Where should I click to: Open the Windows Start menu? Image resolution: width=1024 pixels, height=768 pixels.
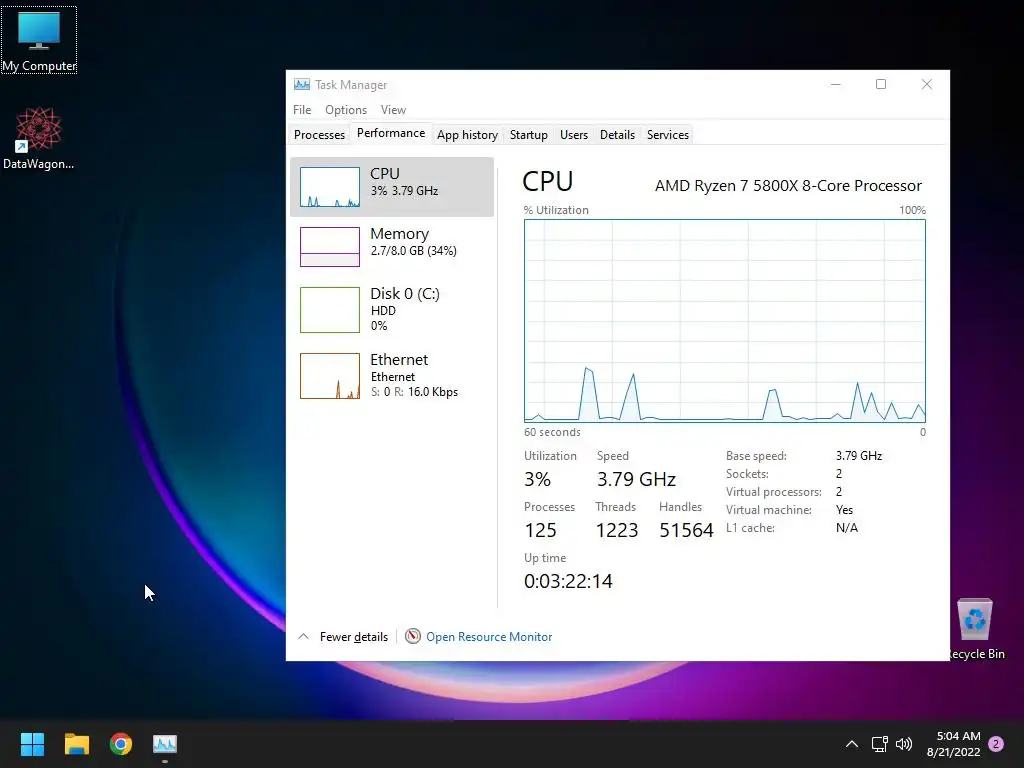click(x=32, y=744)
